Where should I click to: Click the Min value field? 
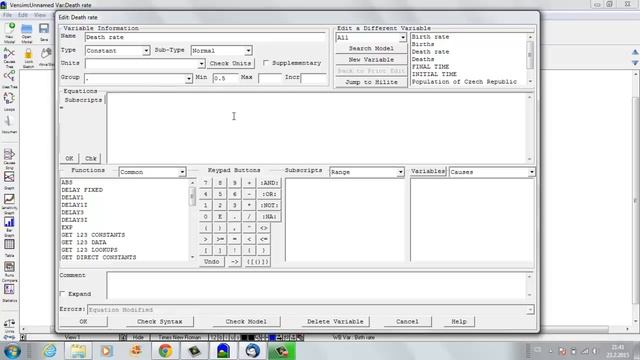coord(225,78)
